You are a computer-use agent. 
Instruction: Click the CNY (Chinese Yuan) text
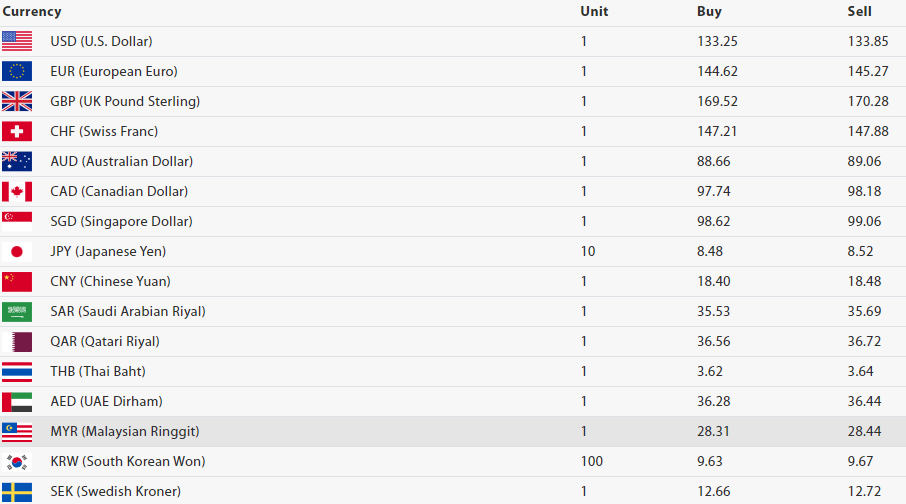pyautogui.click(x=110, y=281)
